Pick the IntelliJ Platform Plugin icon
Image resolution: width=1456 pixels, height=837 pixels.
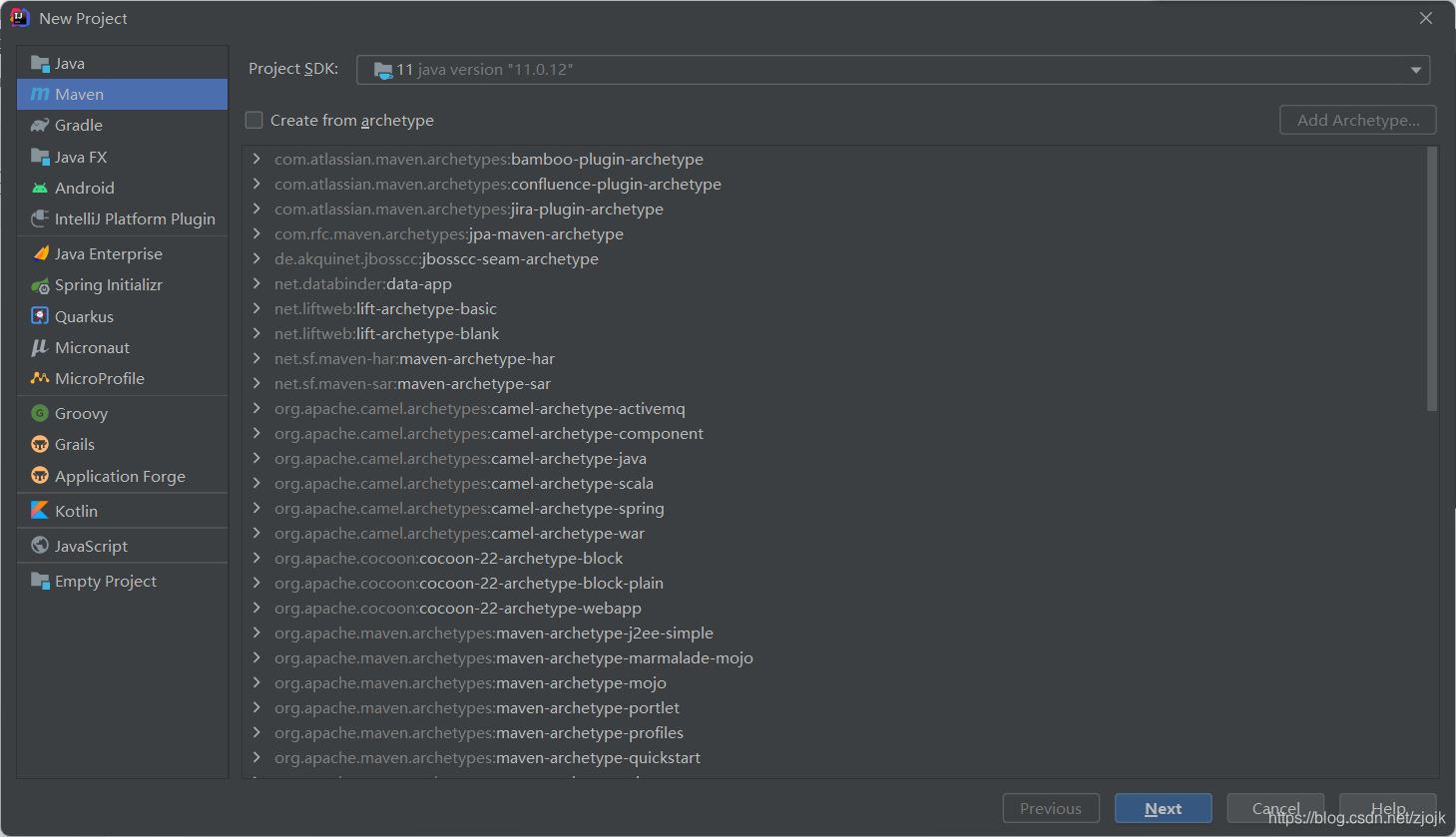(x=40, y=218)
